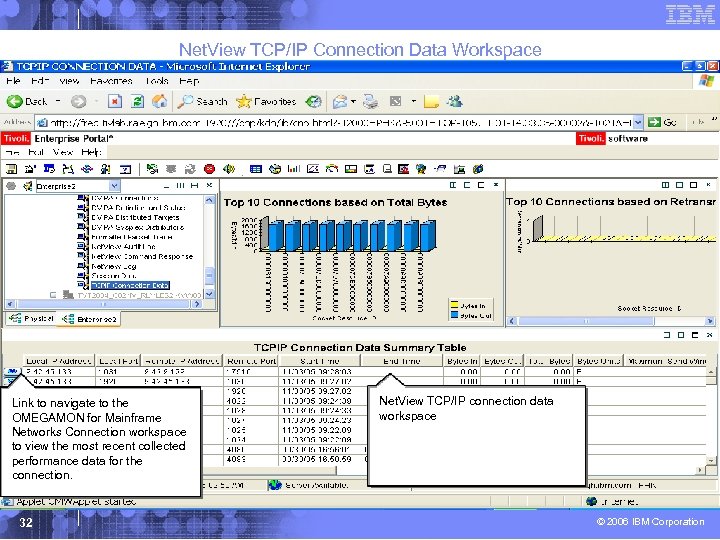Click the Go button next to address bar
Image resolution: width=720 pixels, height=540 pixels.
(662, 123)
